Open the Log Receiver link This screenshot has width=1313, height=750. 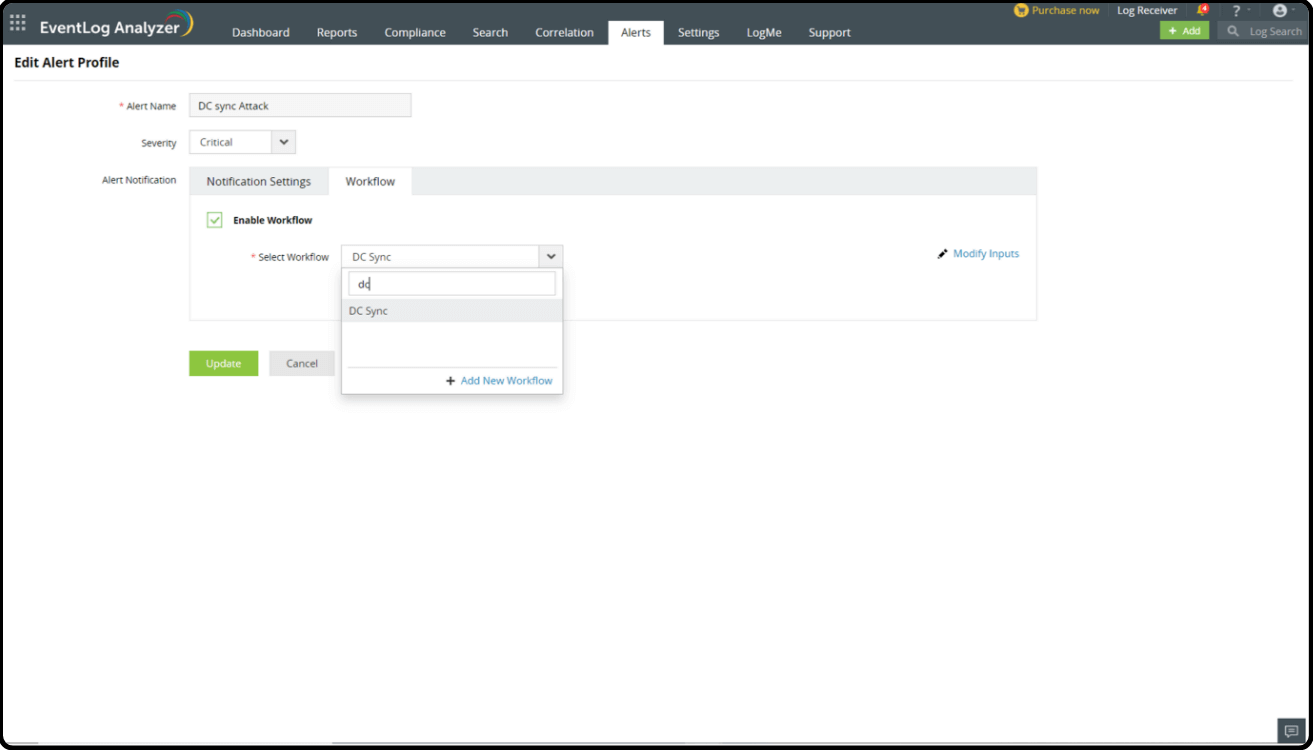(x=1147, y=11)
